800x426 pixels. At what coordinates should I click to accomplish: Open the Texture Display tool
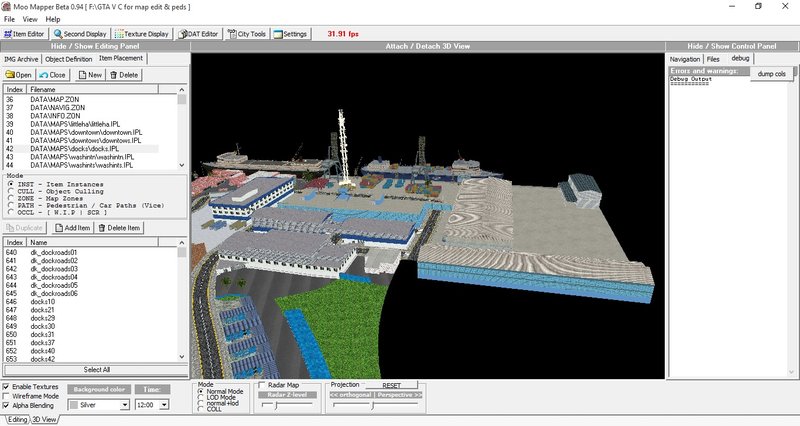tap(142, 34)
